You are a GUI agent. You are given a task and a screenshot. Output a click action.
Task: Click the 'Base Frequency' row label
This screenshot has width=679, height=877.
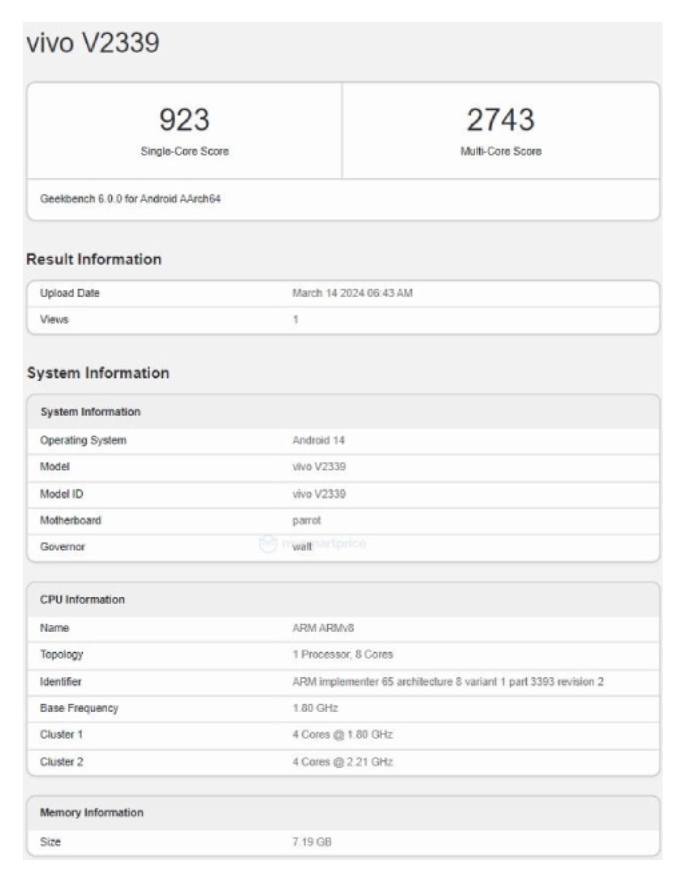click(x=79, y=709)
